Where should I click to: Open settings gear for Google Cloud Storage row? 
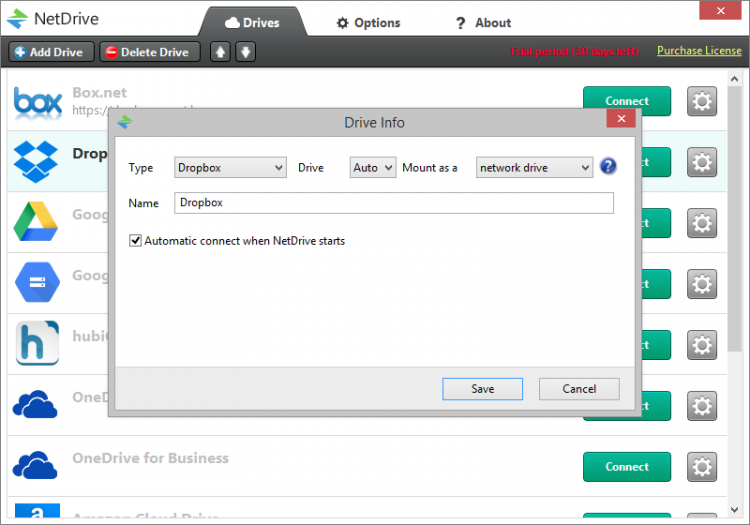coord(702,284)
